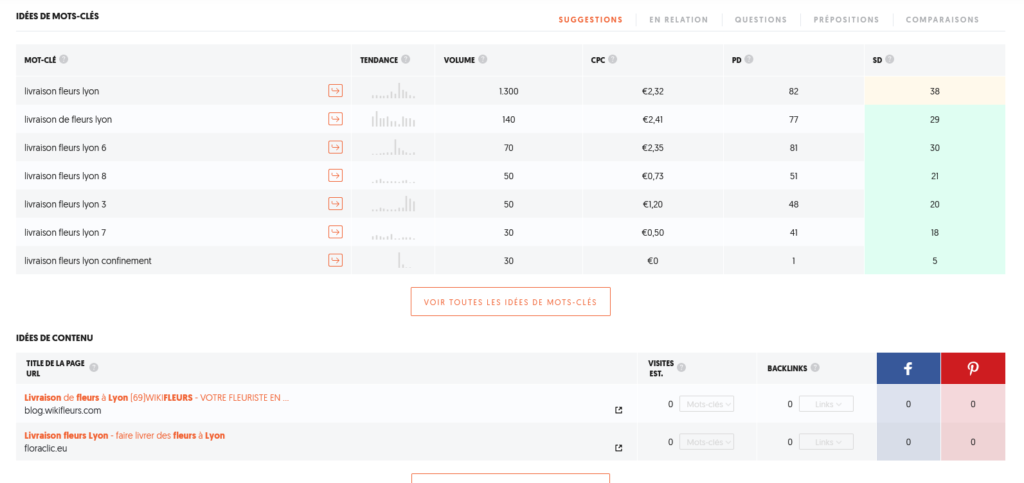Click the PD value 82

[x=793, y=91]
